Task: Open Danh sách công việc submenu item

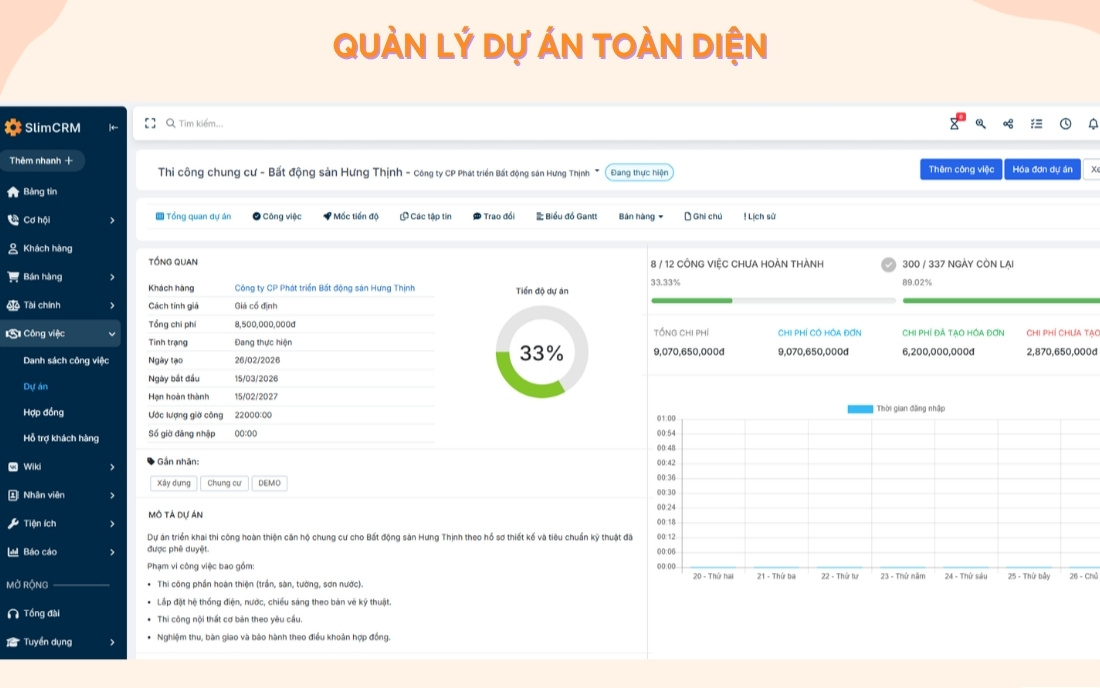Action: [x=66, y=360]
